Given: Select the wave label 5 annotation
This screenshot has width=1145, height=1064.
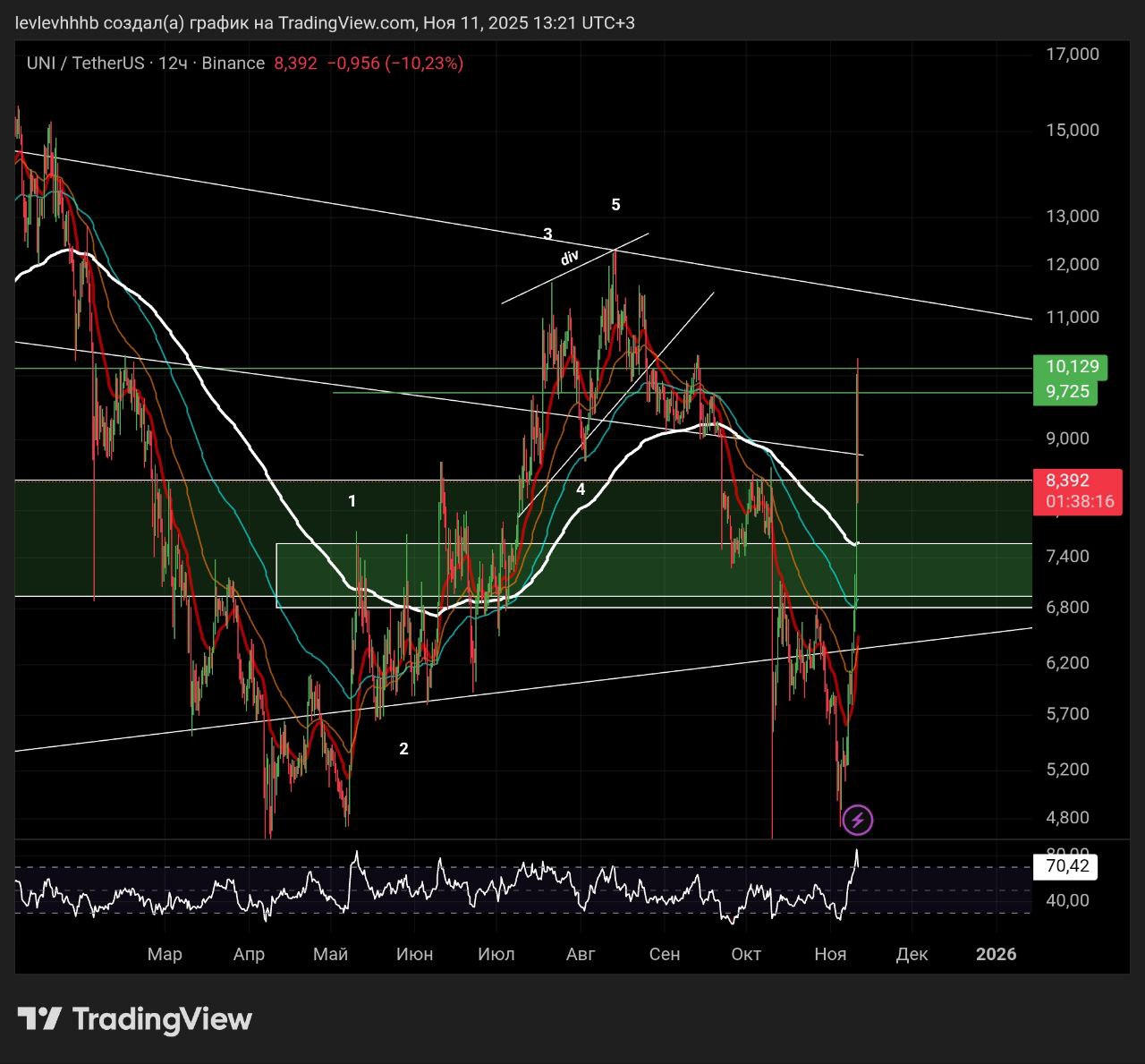Looking at the screenshot, I should pos(615,205).
